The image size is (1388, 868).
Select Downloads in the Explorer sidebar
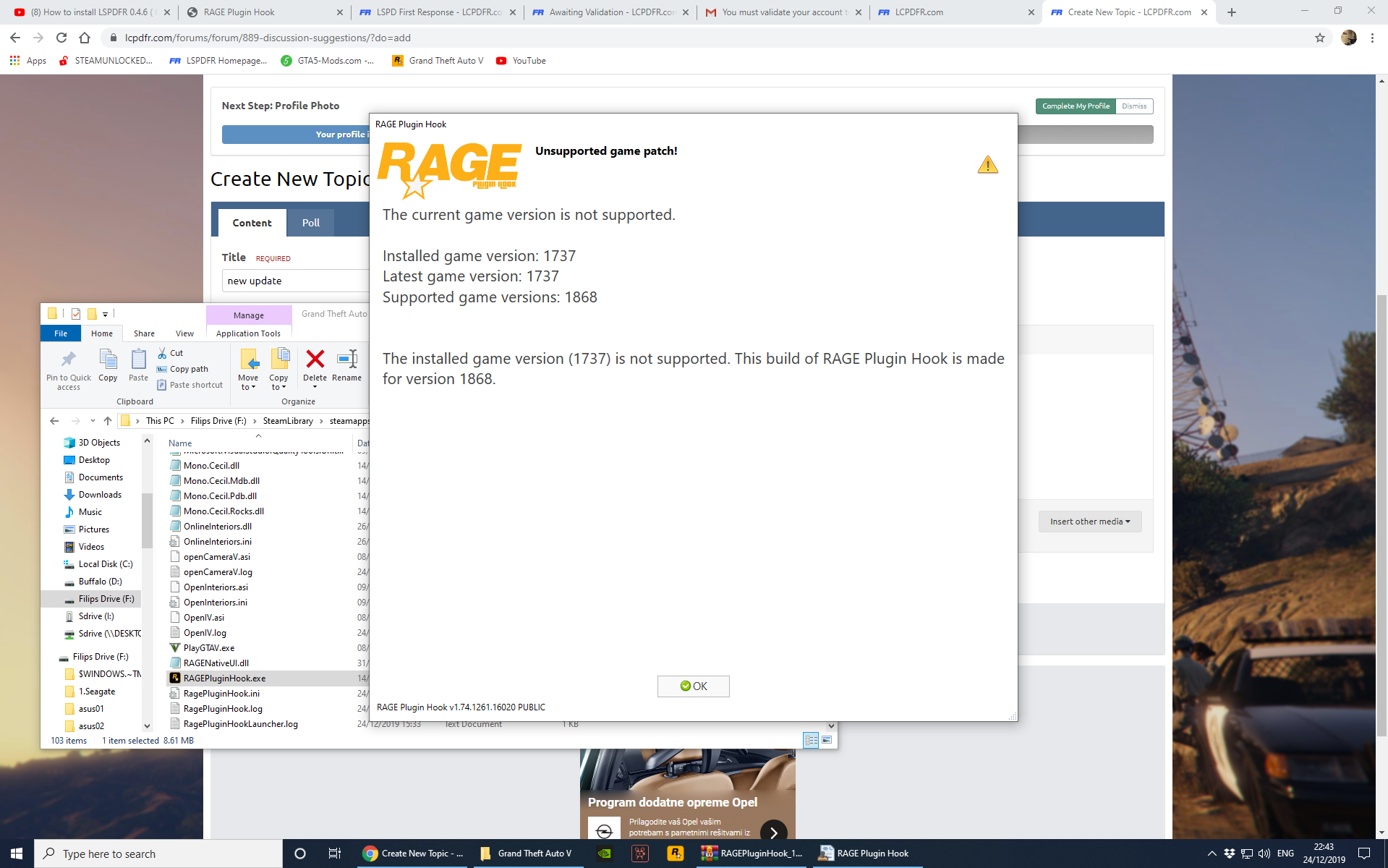(100, 495)
